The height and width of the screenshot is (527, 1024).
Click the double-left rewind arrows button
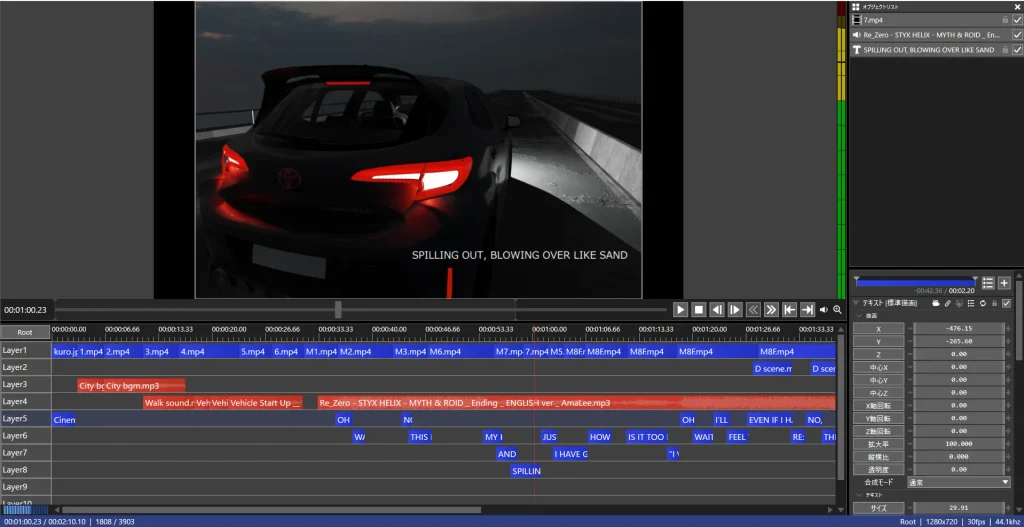tap(753, 310)
